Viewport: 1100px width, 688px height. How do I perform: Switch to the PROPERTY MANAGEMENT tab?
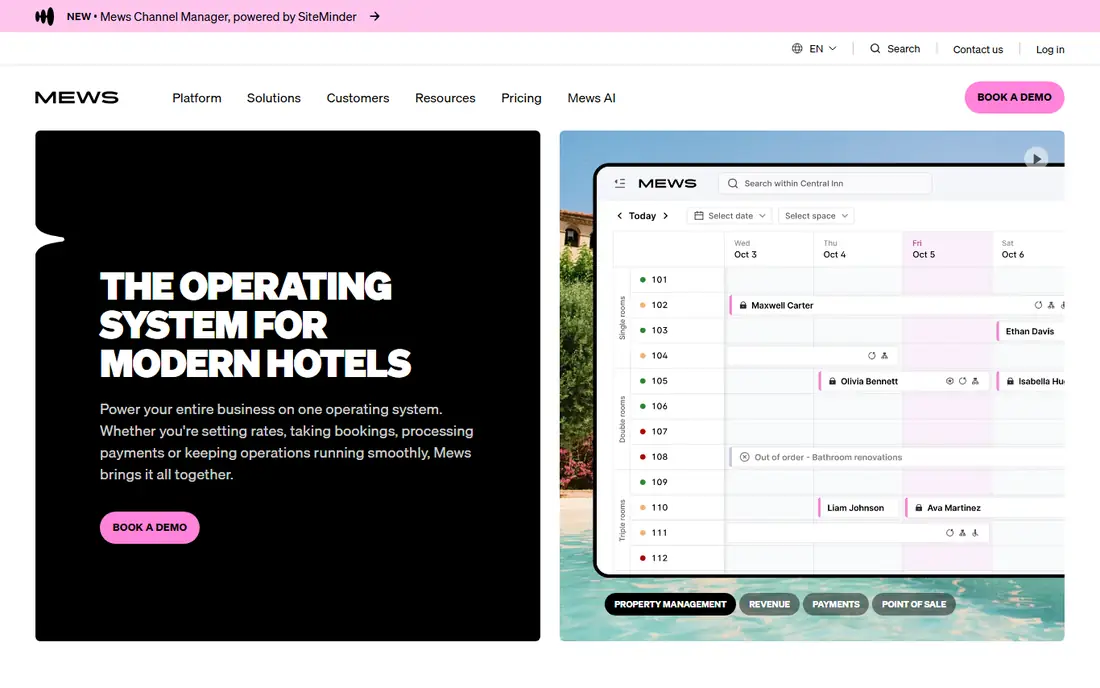click(670, 604)
